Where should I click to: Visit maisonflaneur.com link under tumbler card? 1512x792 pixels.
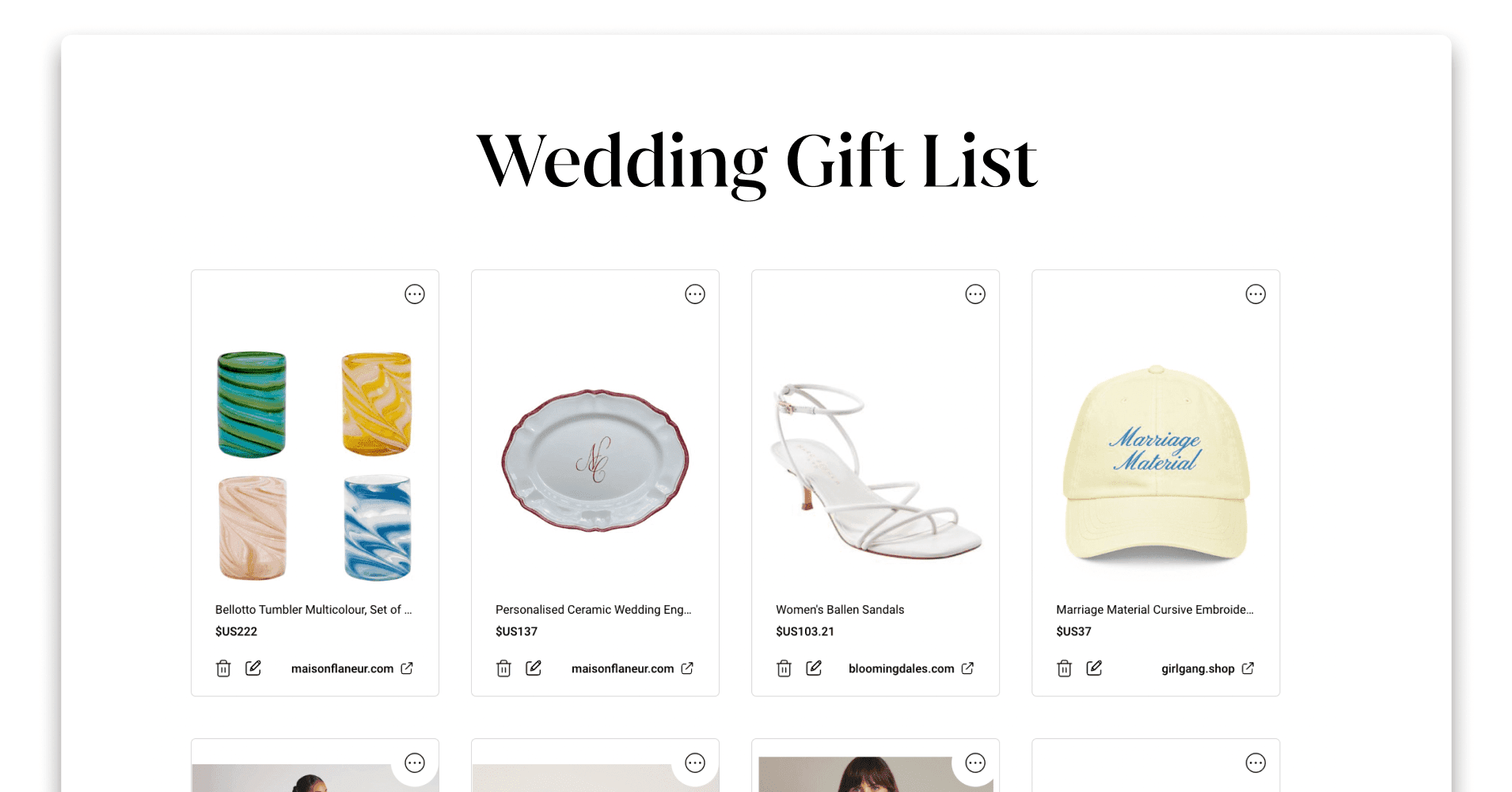pos(352,668)
